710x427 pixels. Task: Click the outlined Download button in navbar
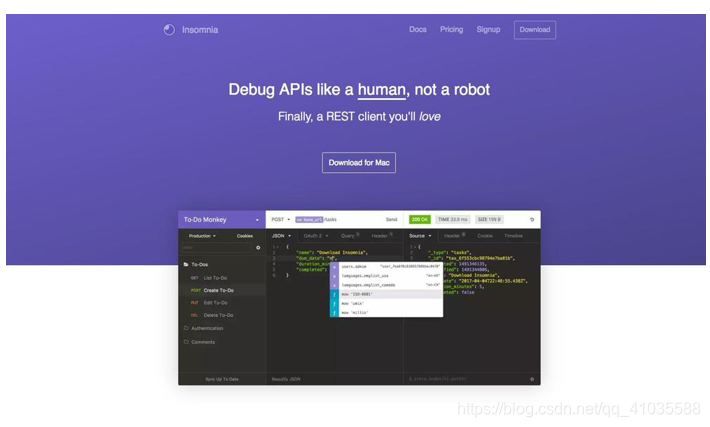[x=535, y=30]
